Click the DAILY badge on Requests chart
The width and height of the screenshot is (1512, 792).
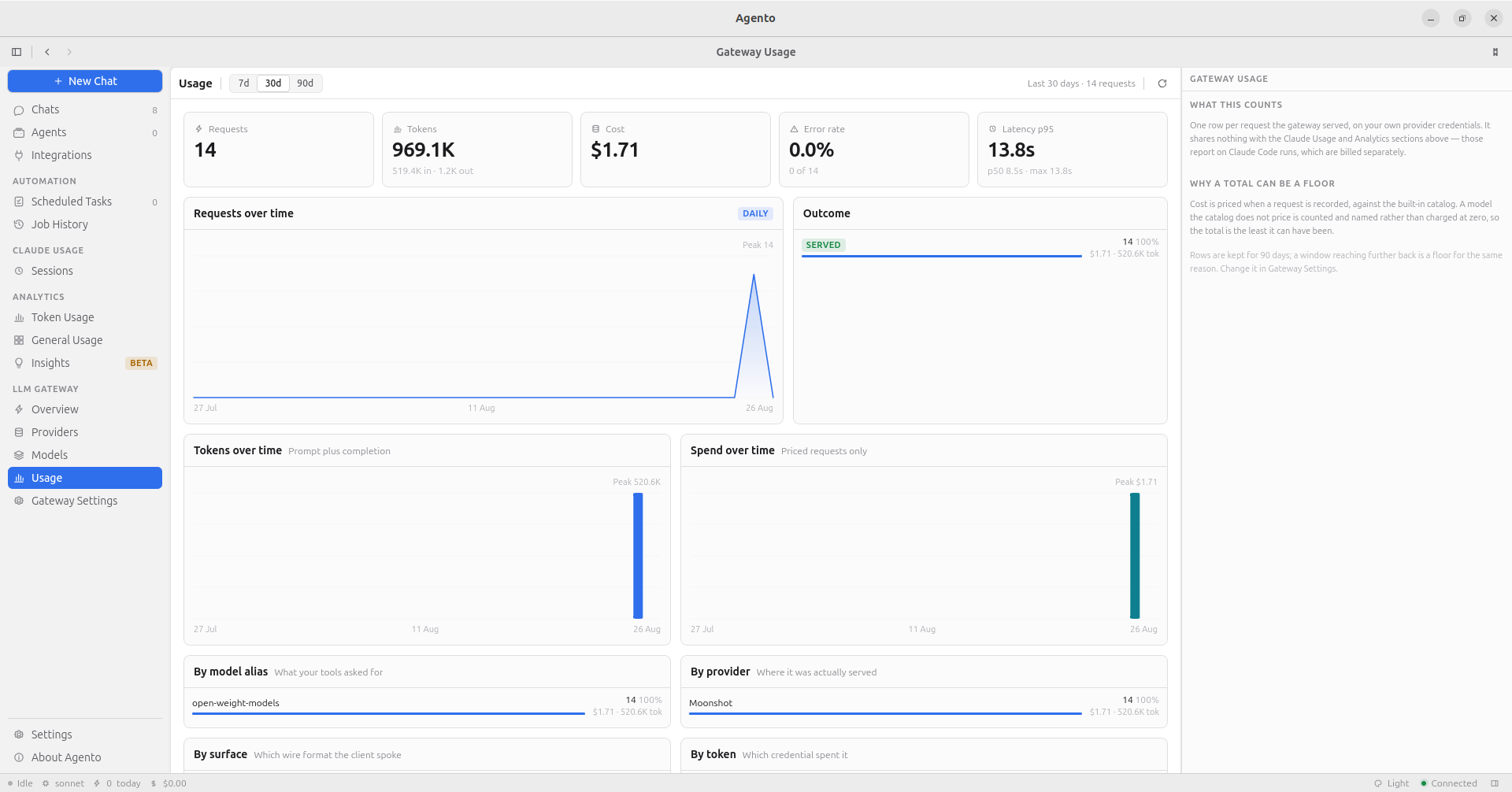(x=755, y=214)
